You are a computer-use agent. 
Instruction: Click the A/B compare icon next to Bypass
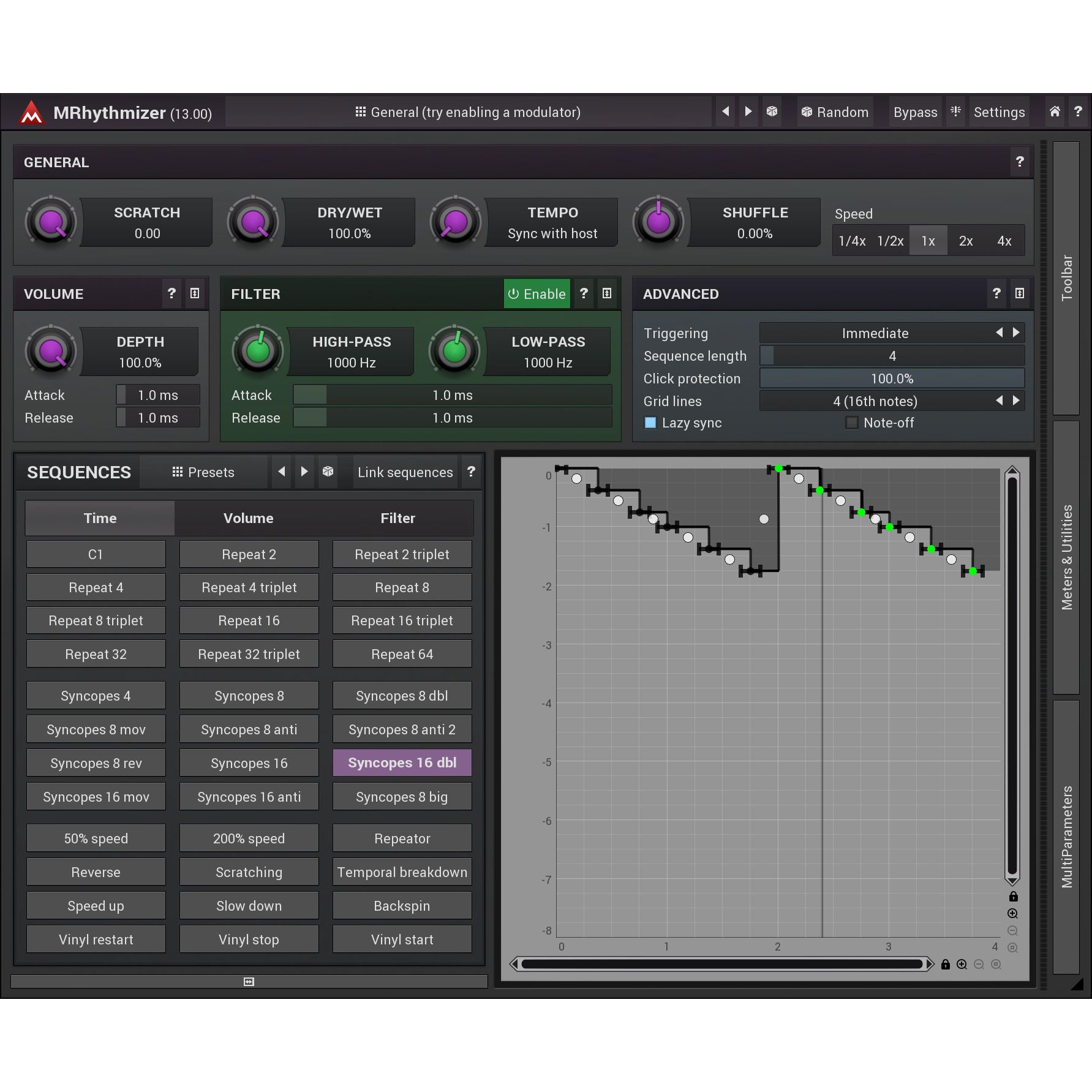[x=955, y=111]
